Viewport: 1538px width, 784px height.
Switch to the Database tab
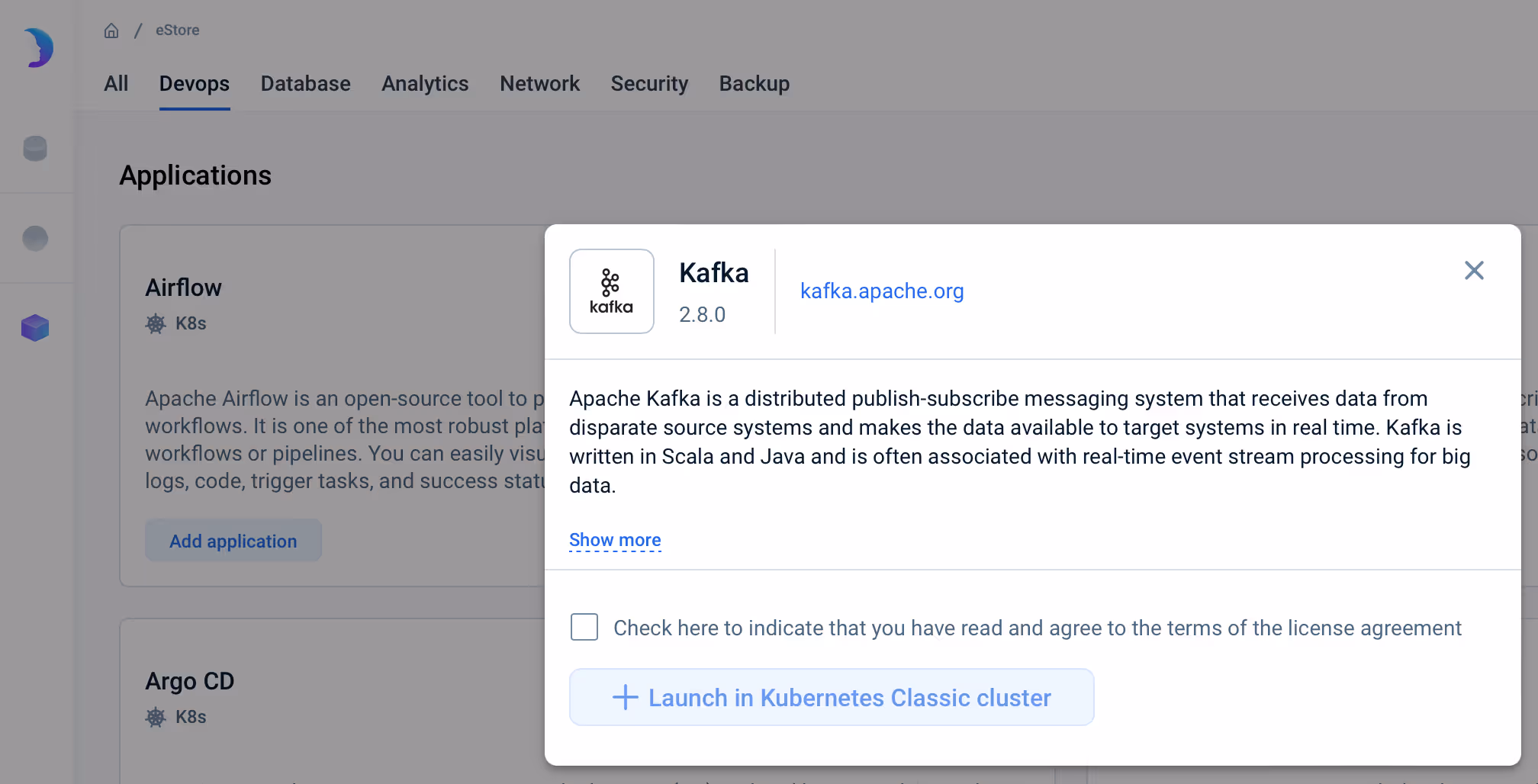click(x=305, y=84)
